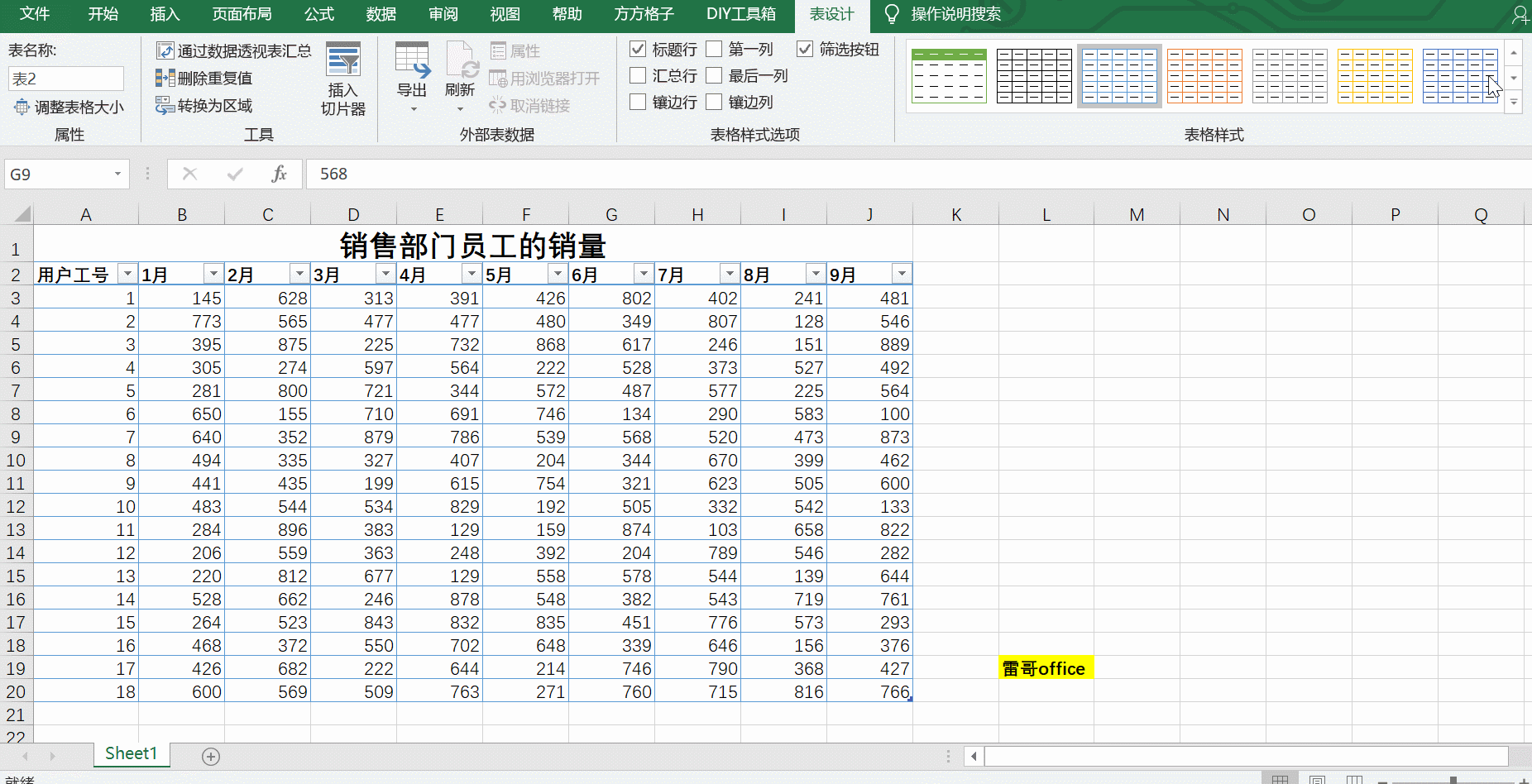This screenshot has width=1532, height=784.
Task: Enable the Banded Columns (镶边列) checkbox
Action: point(714,102)
